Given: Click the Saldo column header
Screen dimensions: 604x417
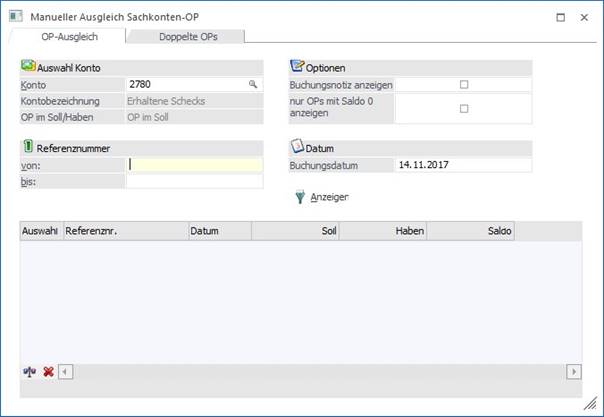Looking at the screenshot, I should coord(470,231).
